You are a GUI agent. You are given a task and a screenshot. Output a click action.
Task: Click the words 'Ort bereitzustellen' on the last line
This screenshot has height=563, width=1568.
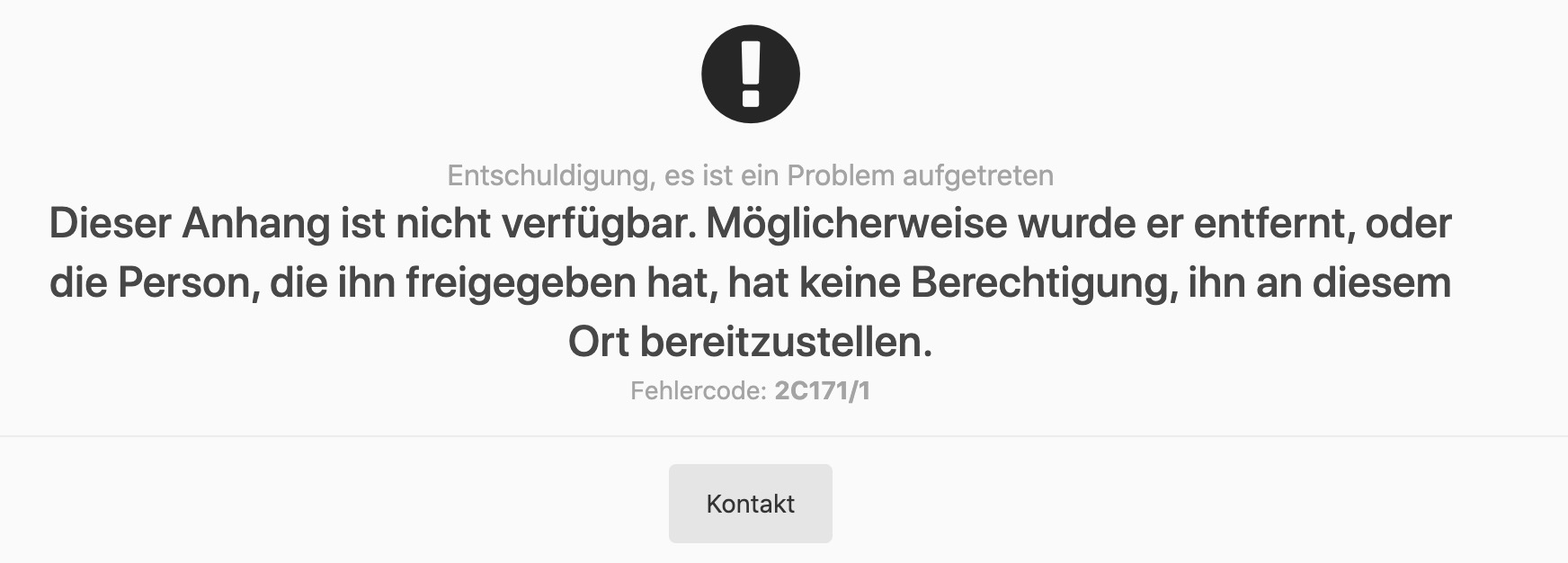pyautogui.click(x=750, y=343)
